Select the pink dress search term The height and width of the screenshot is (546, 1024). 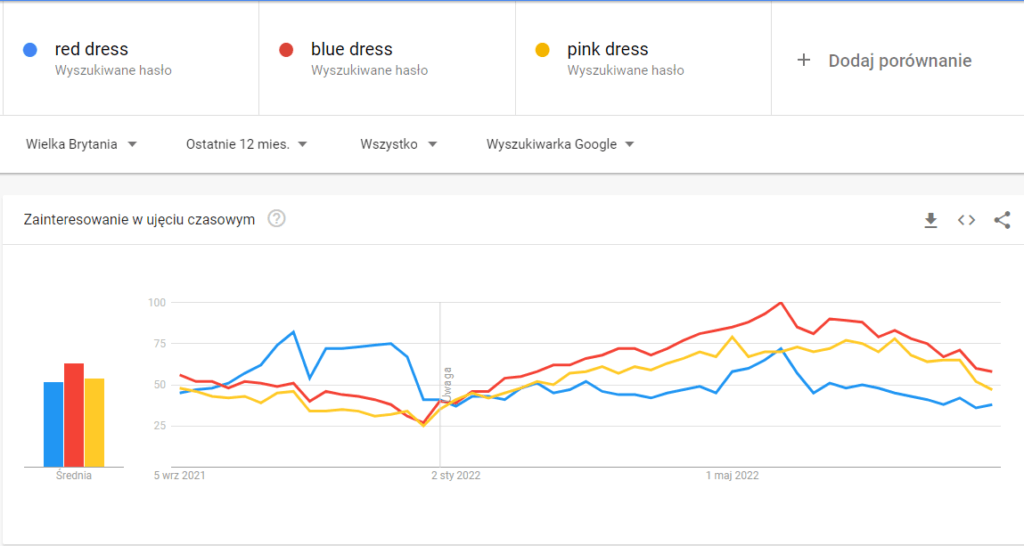607,49
